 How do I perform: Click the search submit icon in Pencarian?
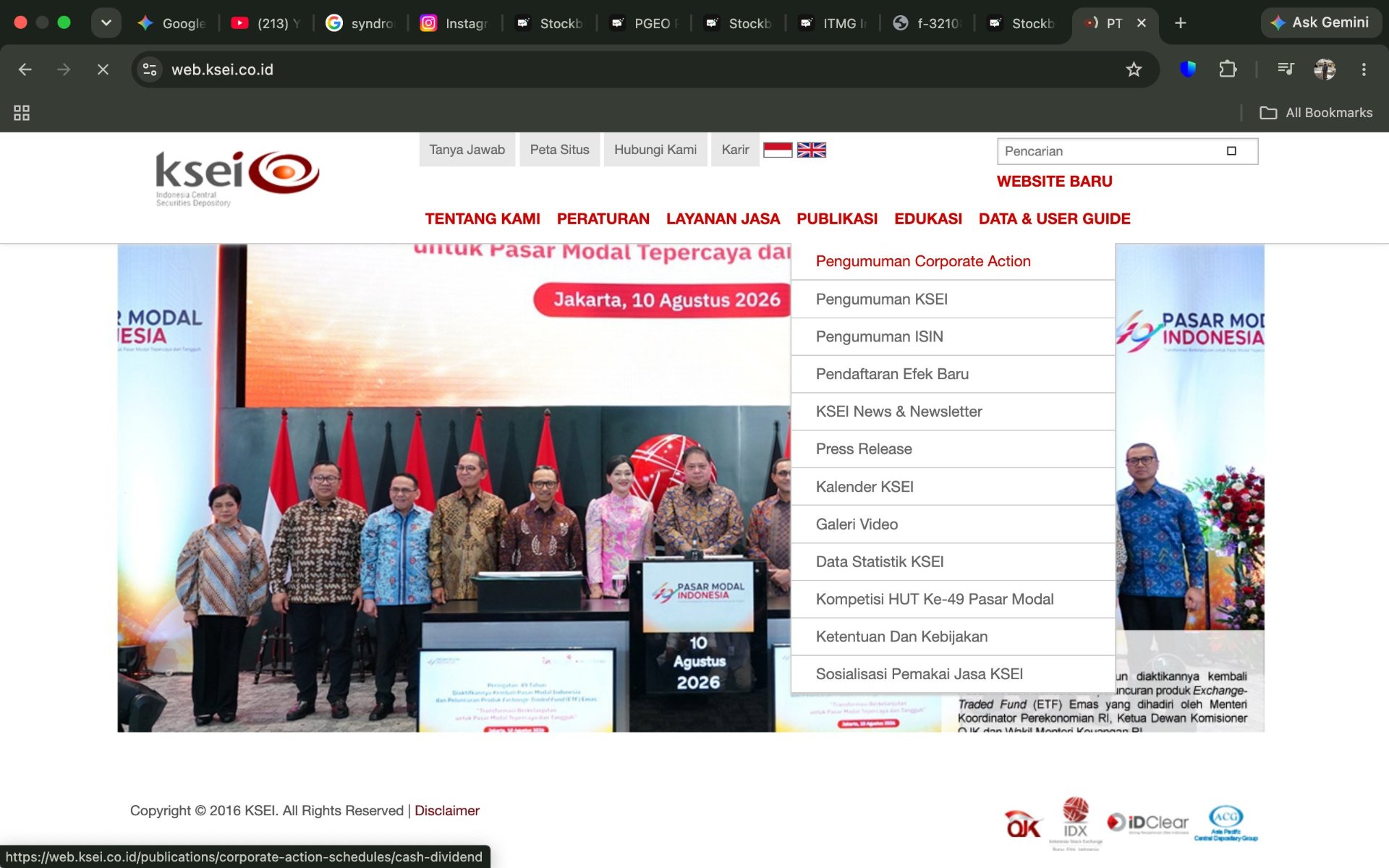coord(1231,151)
